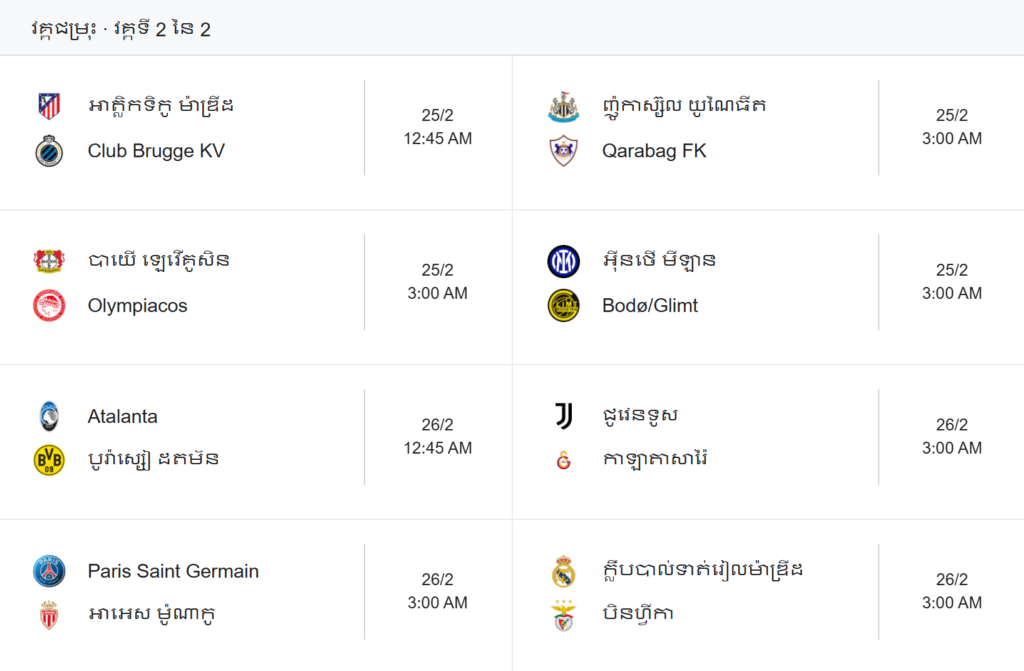1024x671 pixels.
Task: Select the Inter Milan logo icon
Action: pyautogui.click(x=563, y=261)
